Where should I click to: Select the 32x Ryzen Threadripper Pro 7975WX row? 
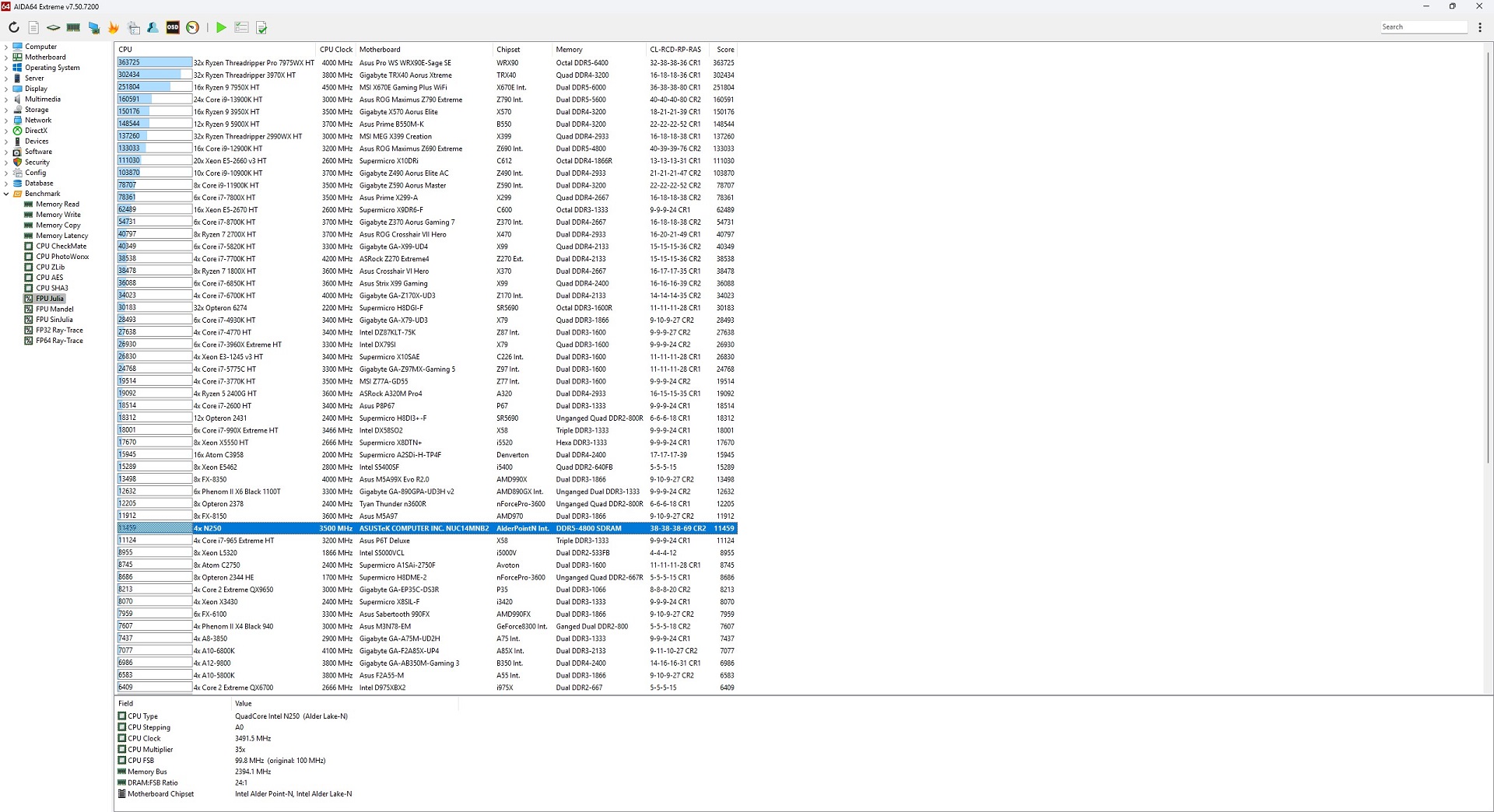click(x=426, y=63)
